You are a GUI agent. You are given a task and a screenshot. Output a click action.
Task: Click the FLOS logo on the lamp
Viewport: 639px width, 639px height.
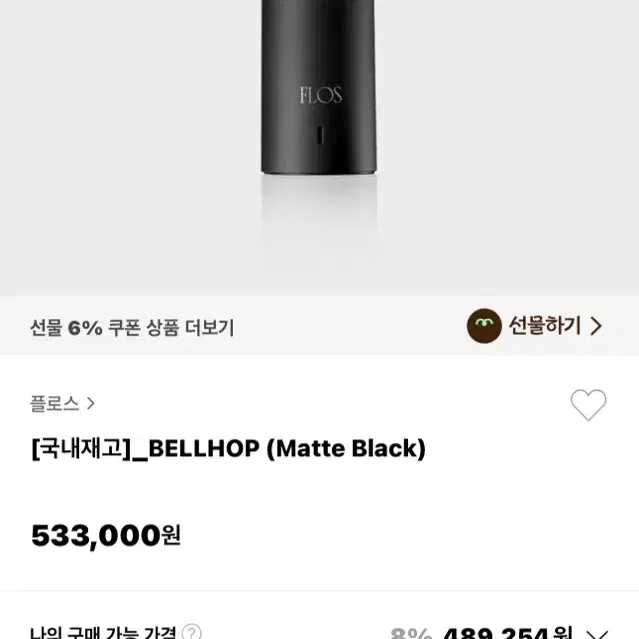click(x=321, y=95)
